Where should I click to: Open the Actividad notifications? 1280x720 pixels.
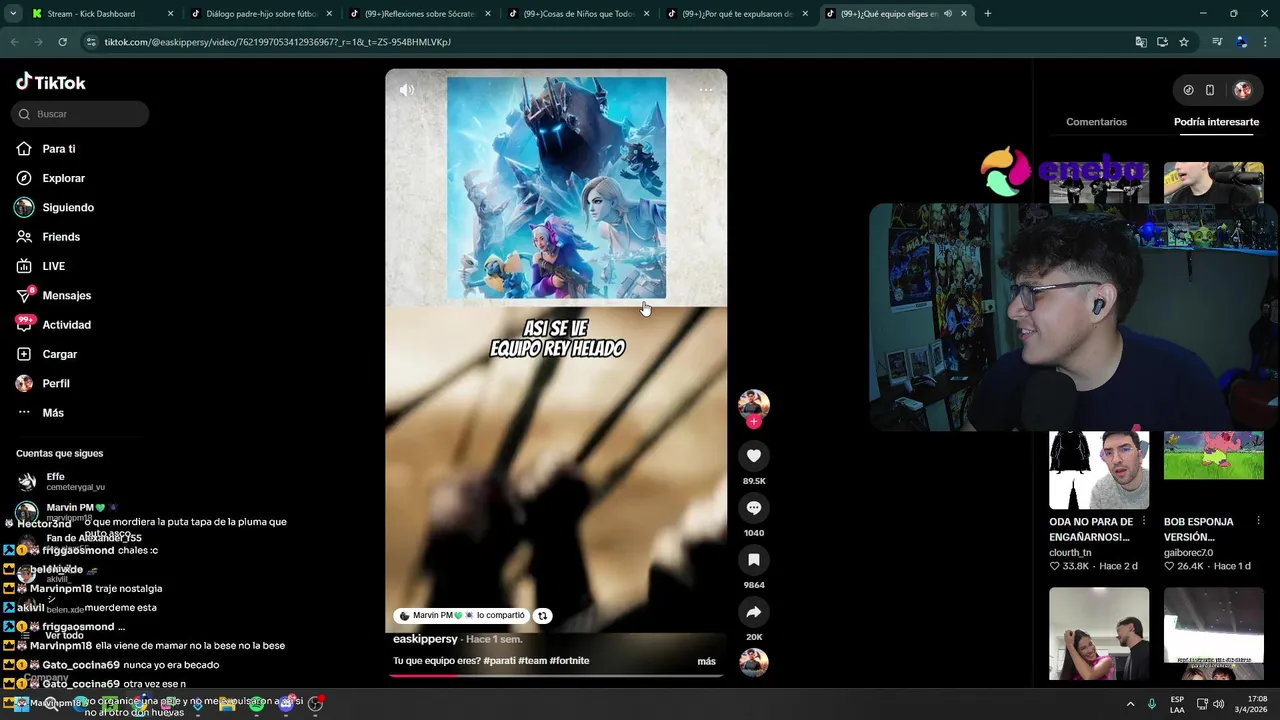66,325
